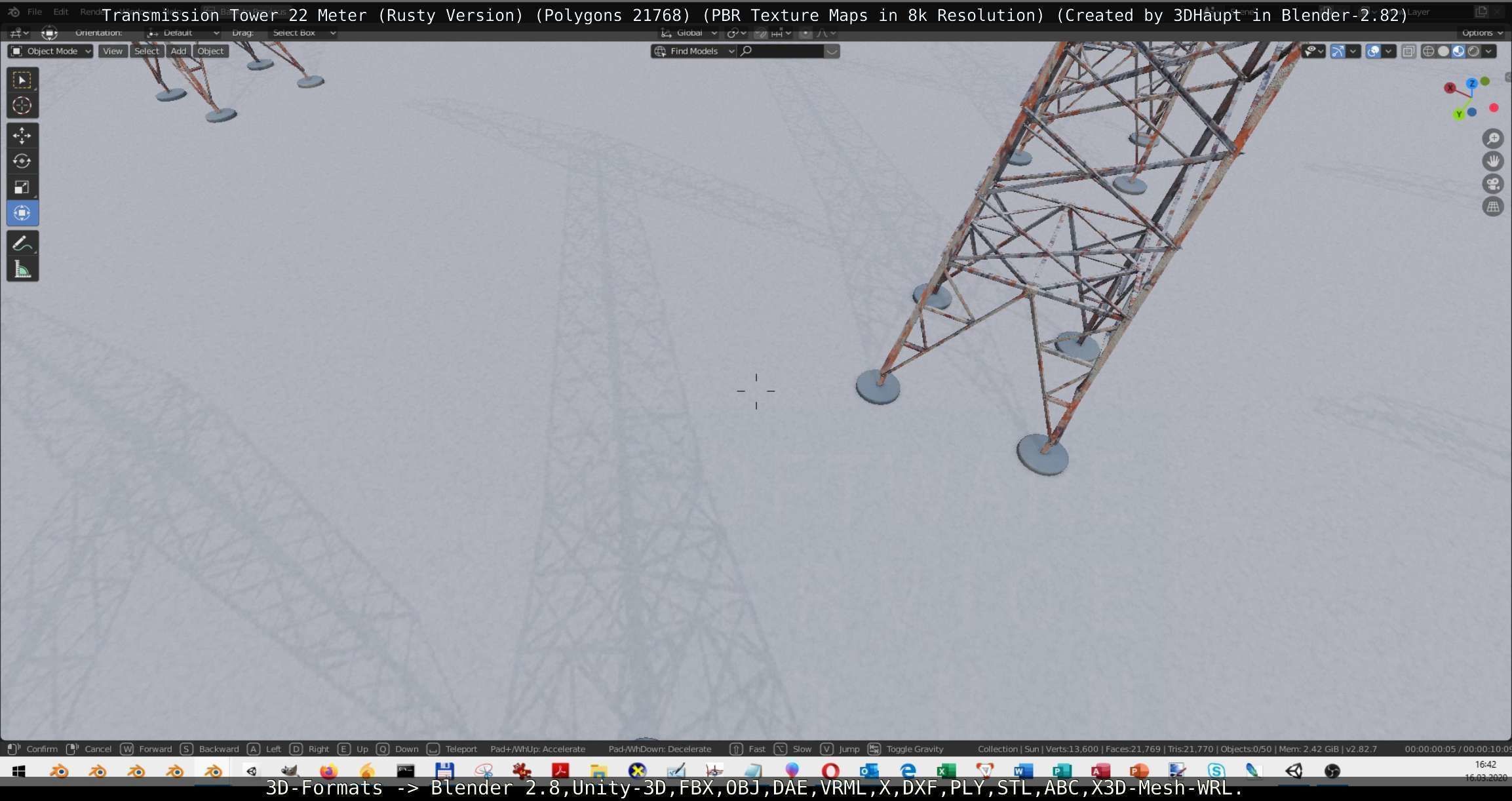Open the editor type selector button

18,33
